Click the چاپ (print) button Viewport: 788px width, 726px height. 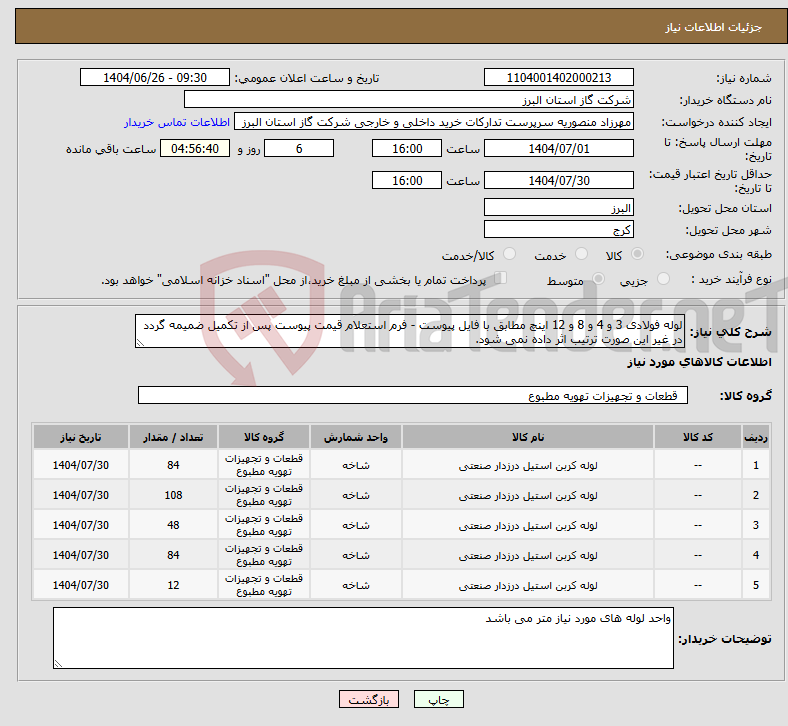tap(438, 699)
